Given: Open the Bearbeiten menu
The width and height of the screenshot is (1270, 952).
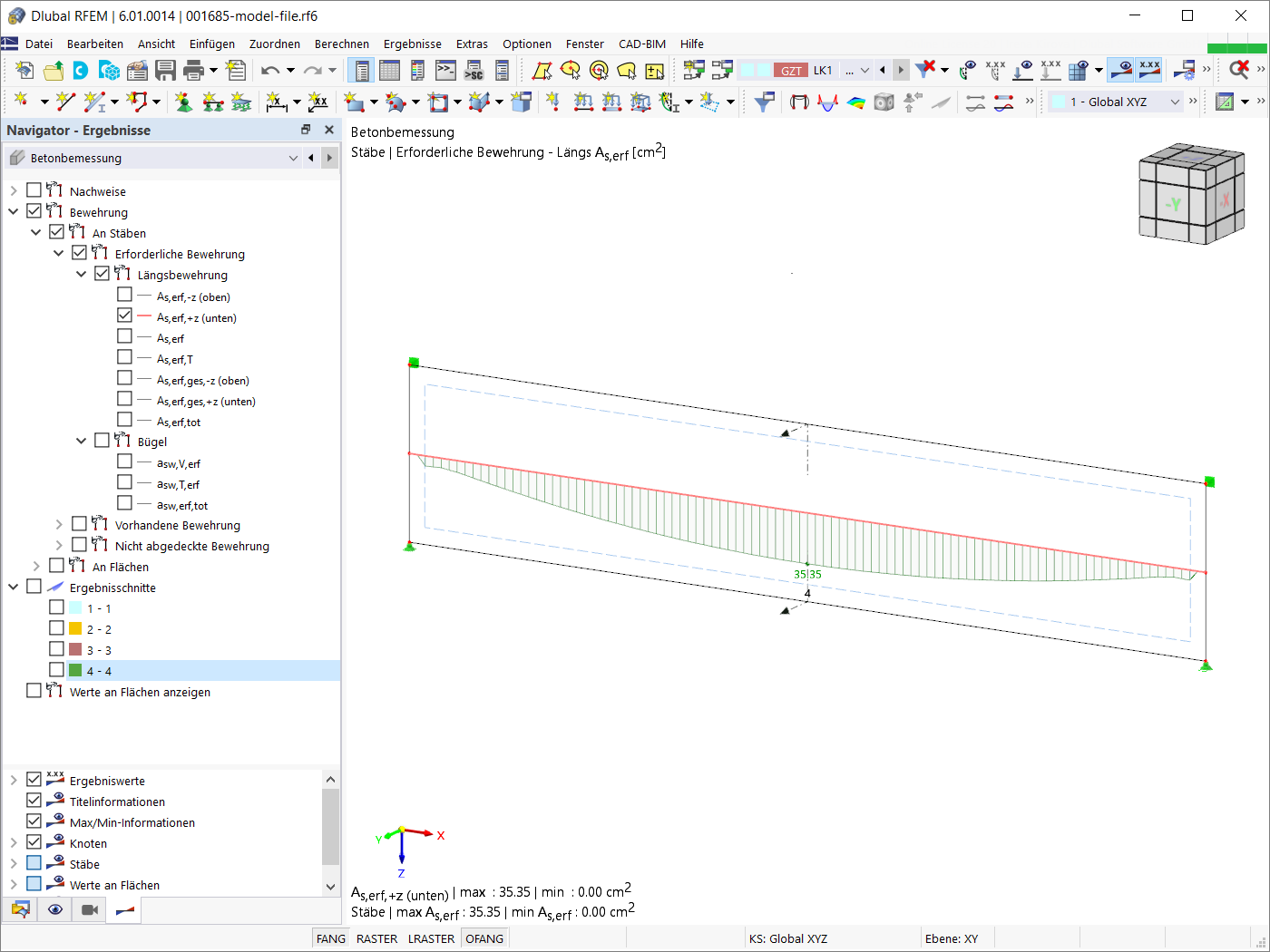Looking at the screenshot, I should tap(95, 44).
